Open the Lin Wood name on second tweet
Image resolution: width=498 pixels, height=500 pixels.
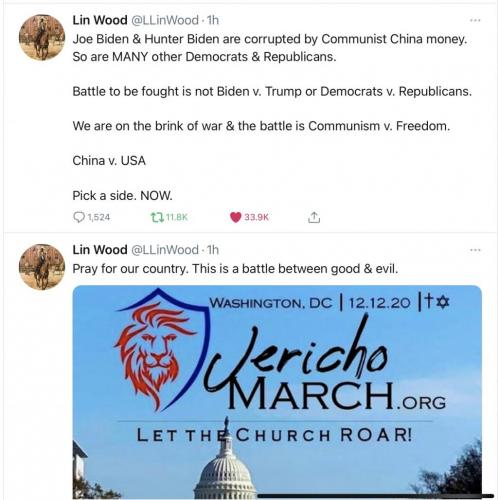pyautogui.click(x=100, y=250)
